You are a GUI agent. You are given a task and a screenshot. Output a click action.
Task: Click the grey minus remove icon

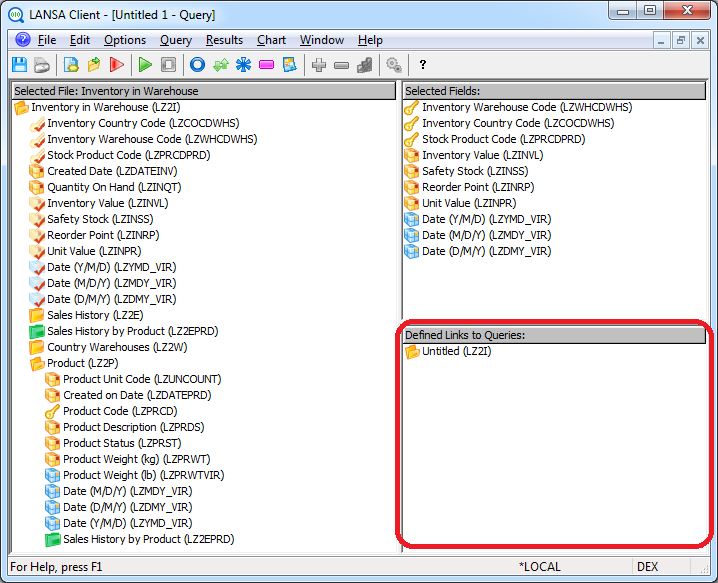point(341,65)
